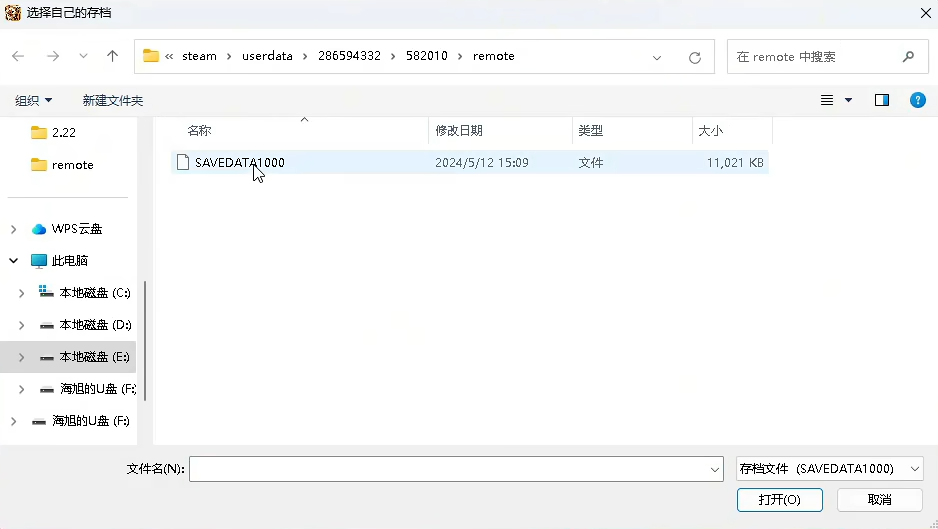938x529 pixels.
Task: Expand subfolders after steam breadcrumb
Action: 229,56
